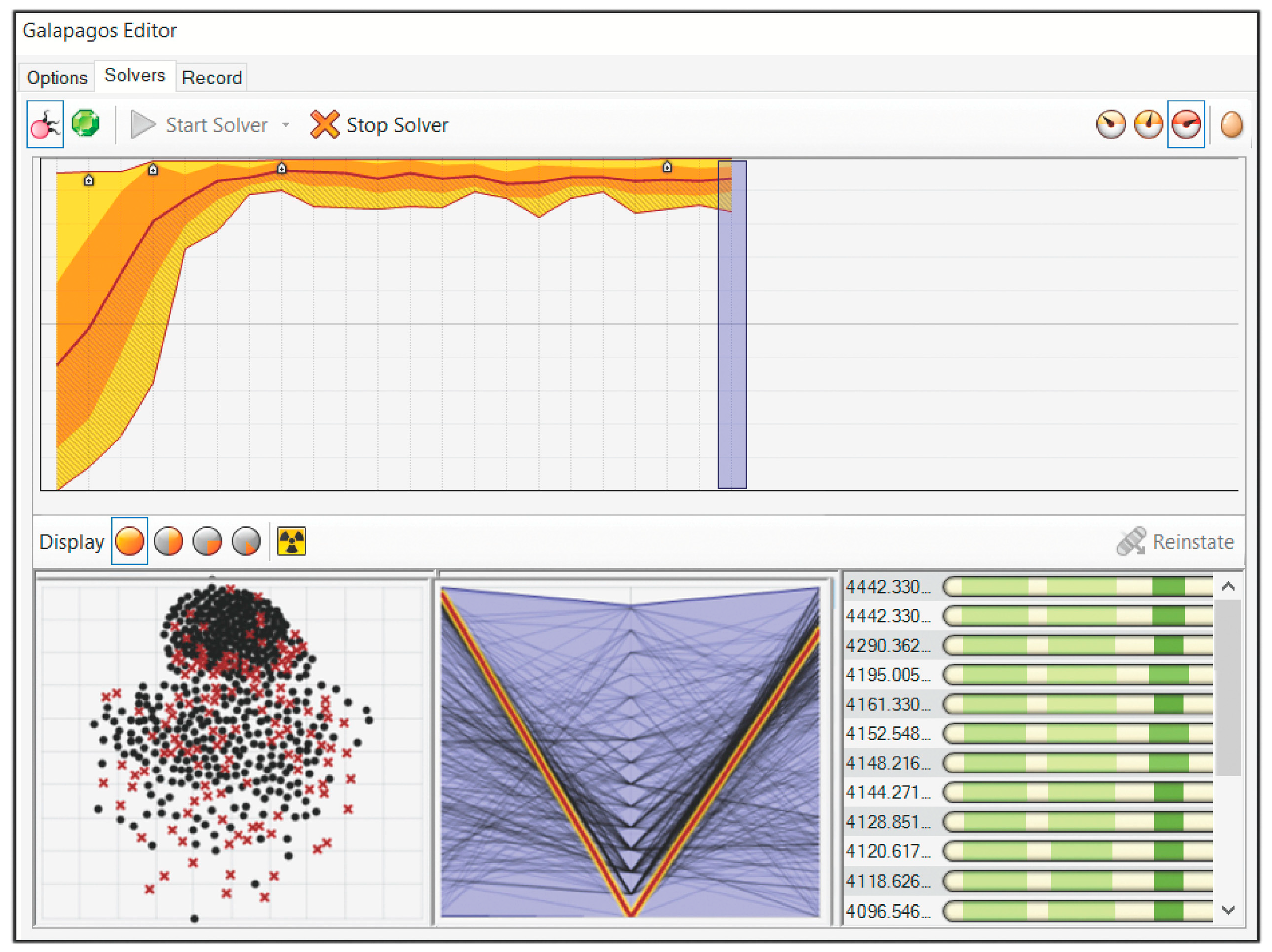The image size is (1272, 952).
Task: Click the genome list scroll-up arrow
Action: click(1228, 587)
